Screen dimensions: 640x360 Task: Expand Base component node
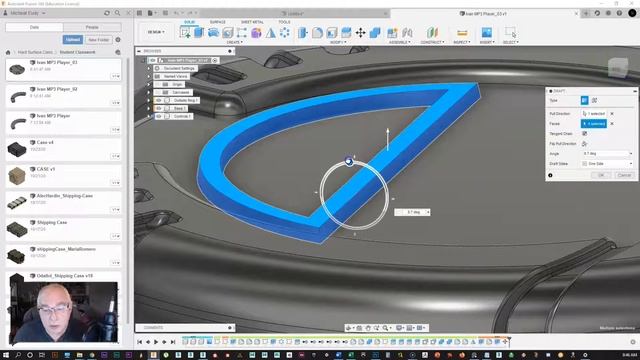[149, 109]
